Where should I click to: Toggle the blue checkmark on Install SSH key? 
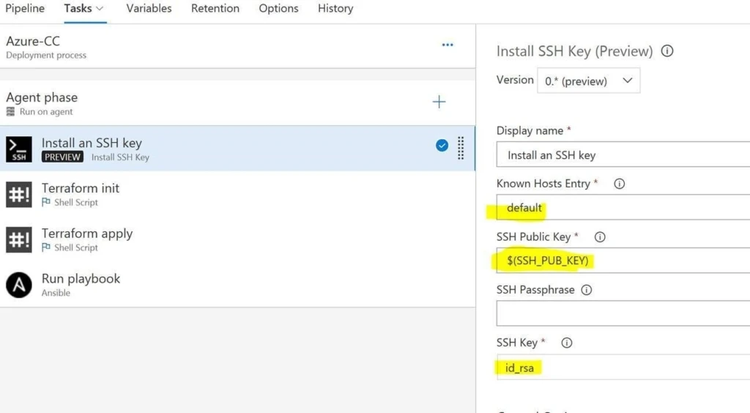442,145
